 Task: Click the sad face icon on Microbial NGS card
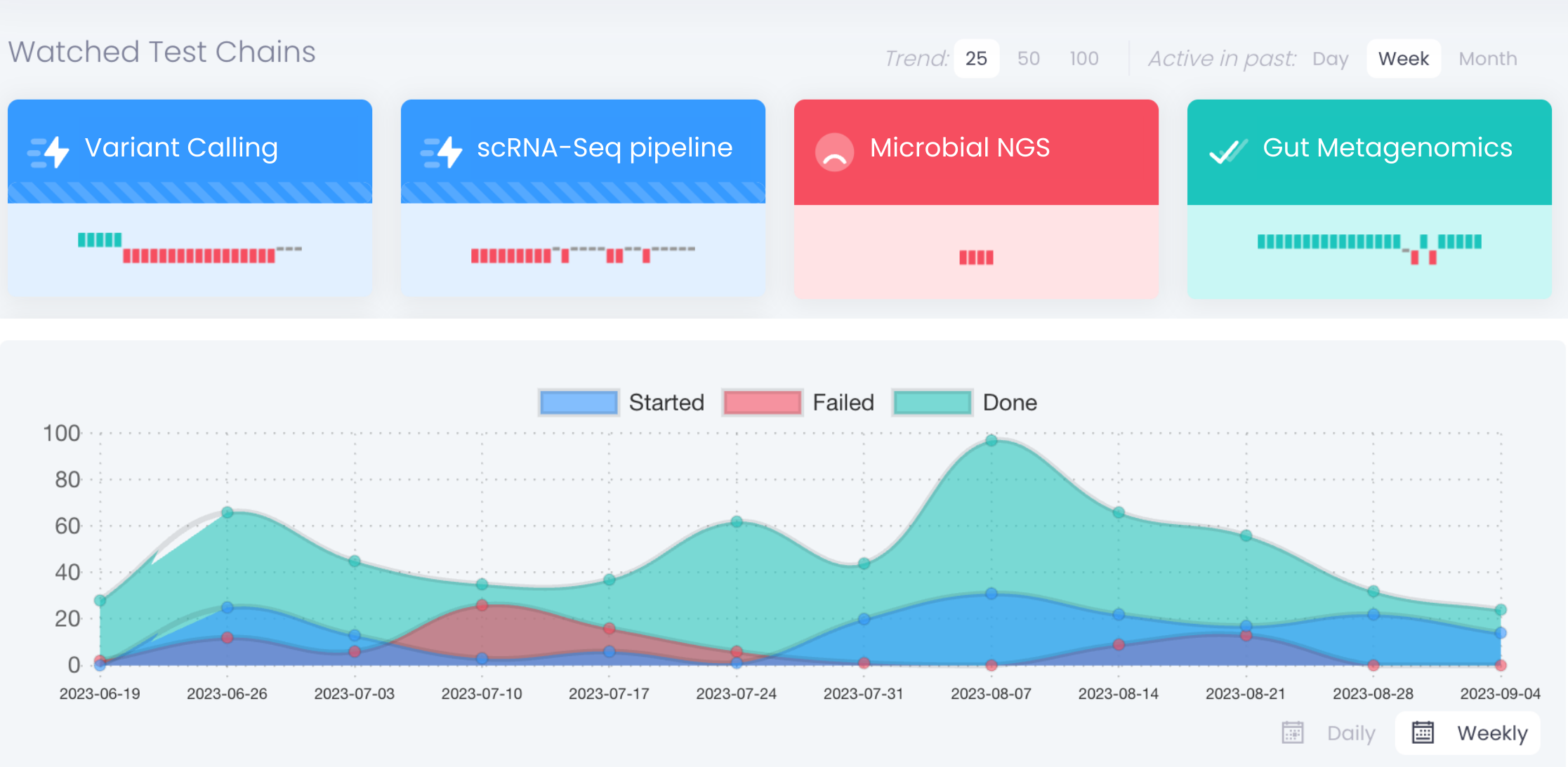[834, 151]
